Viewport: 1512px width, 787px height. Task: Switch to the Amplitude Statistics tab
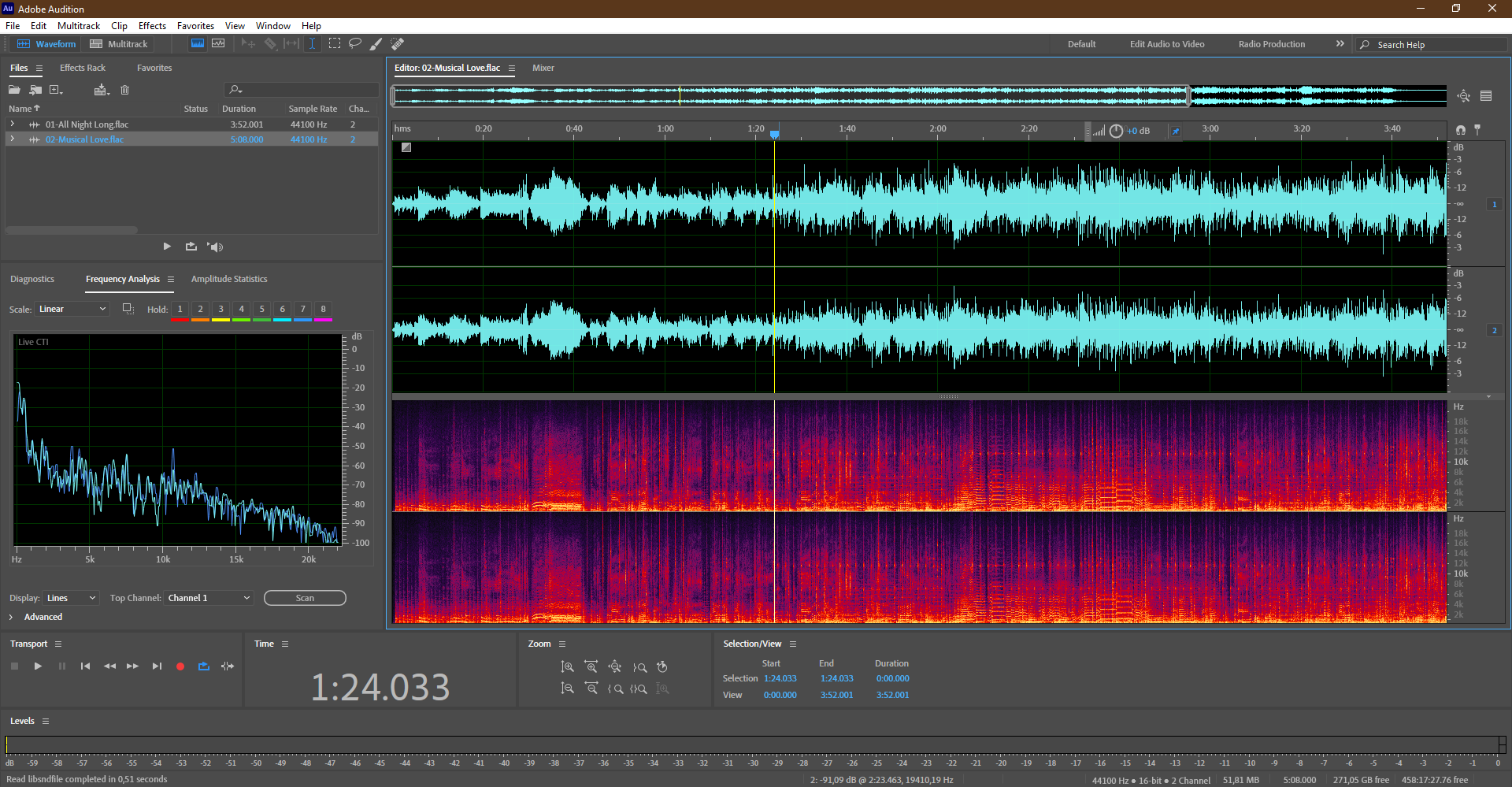point(229,279)
